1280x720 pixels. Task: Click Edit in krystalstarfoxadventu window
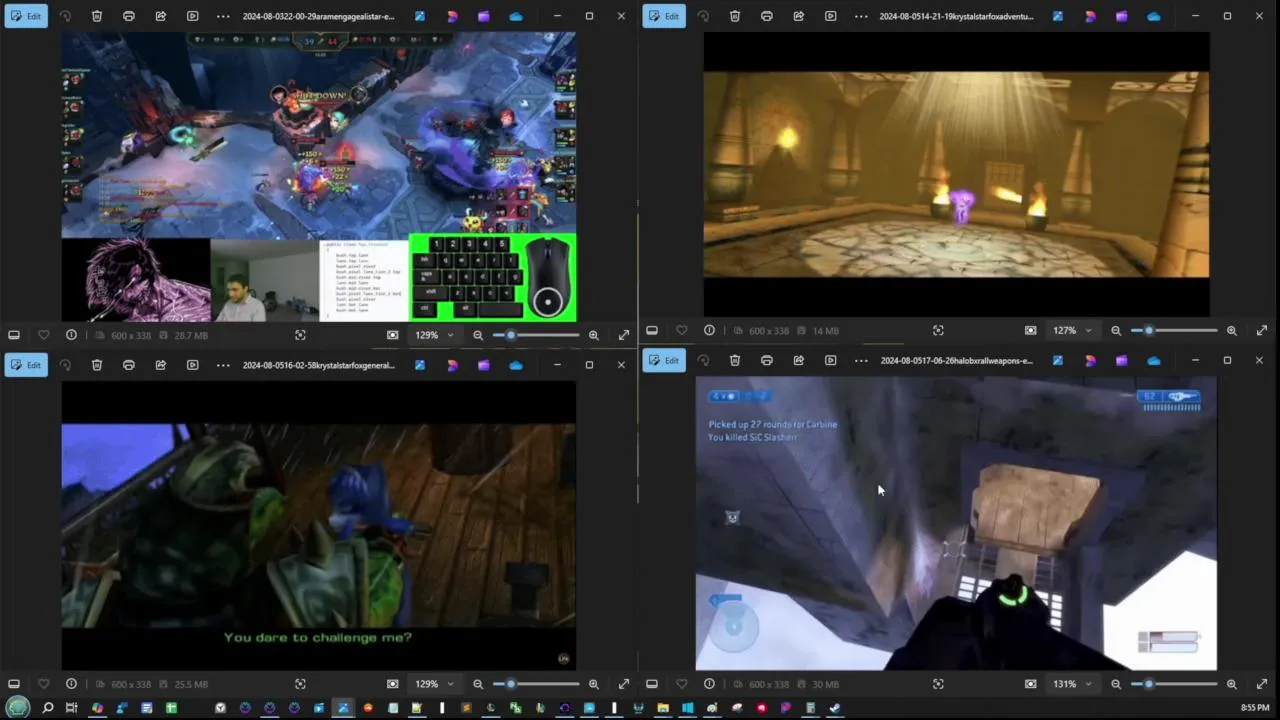(x=664, y=16)
